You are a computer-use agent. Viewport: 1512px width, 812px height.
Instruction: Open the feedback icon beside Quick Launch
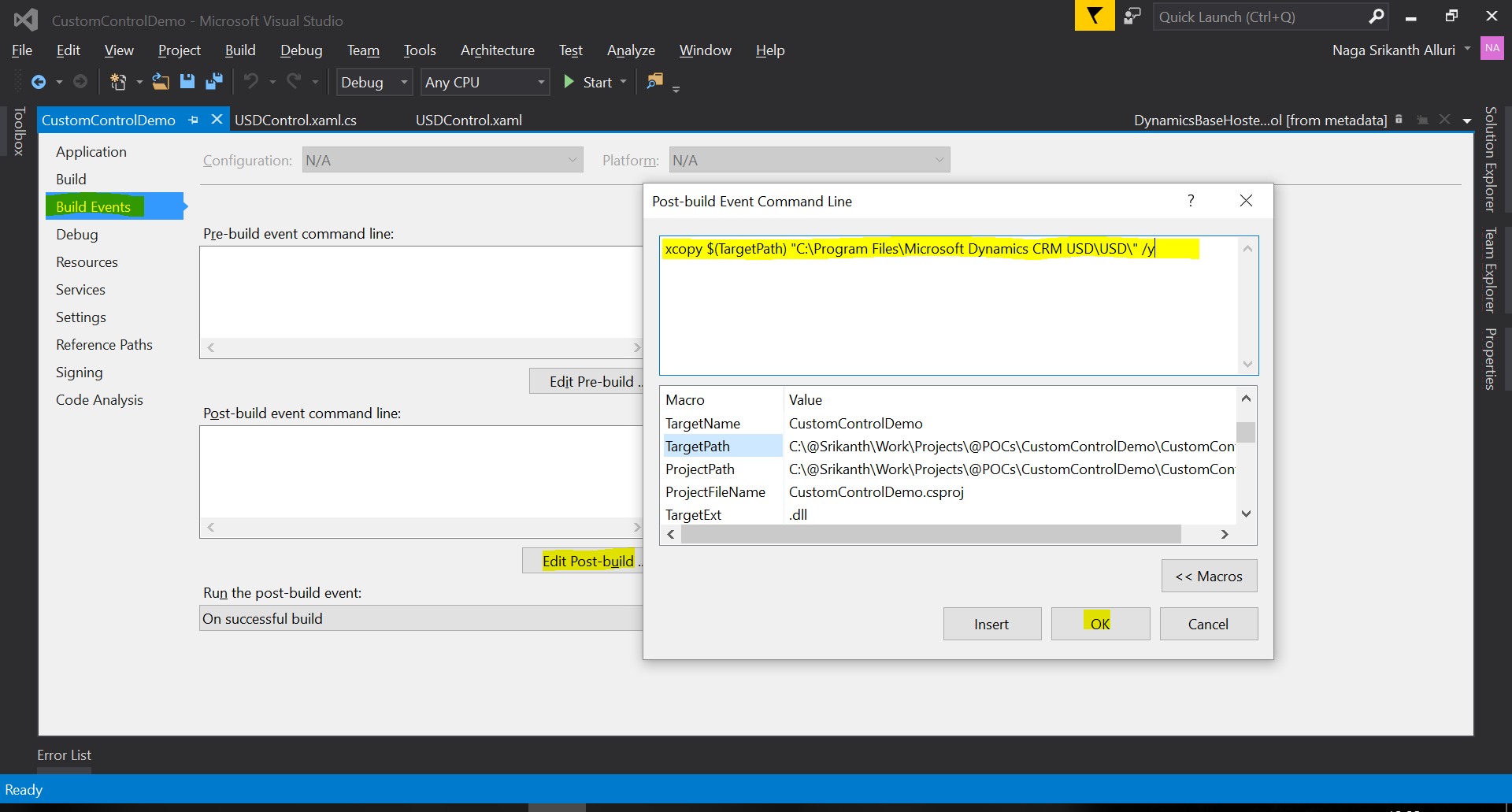(1132, 16)
